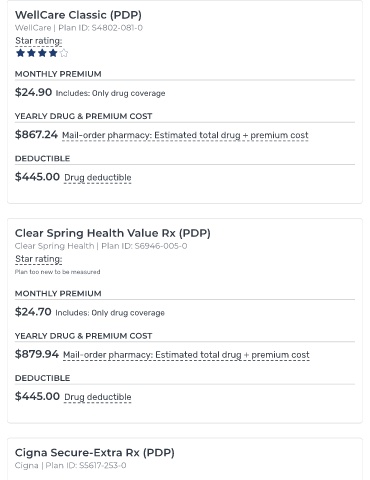Screen dimensions: 370x480
Task: Show Star rating tooltip for WellCare Classic
Action: (x=39, y=41)
